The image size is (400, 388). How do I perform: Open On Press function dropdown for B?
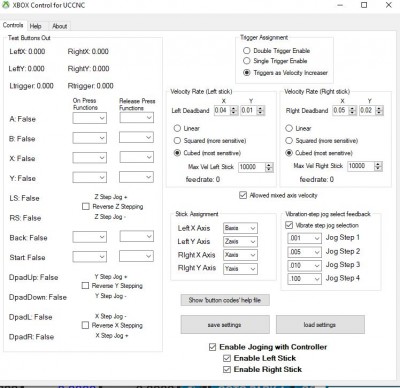90,138
